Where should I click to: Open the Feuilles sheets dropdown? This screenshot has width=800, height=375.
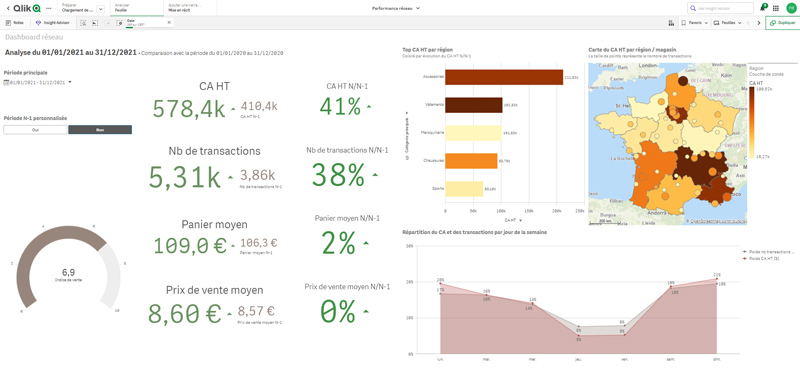pos(728,23)
